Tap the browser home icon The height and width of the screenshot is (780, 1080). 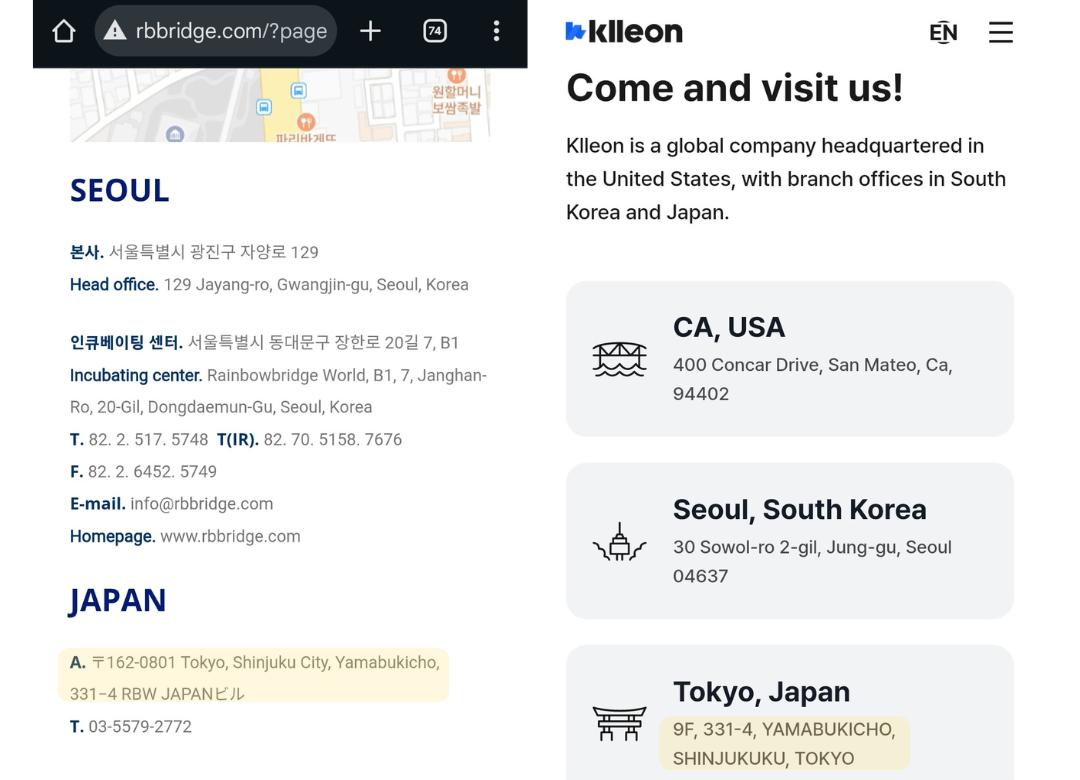(64, 32)
